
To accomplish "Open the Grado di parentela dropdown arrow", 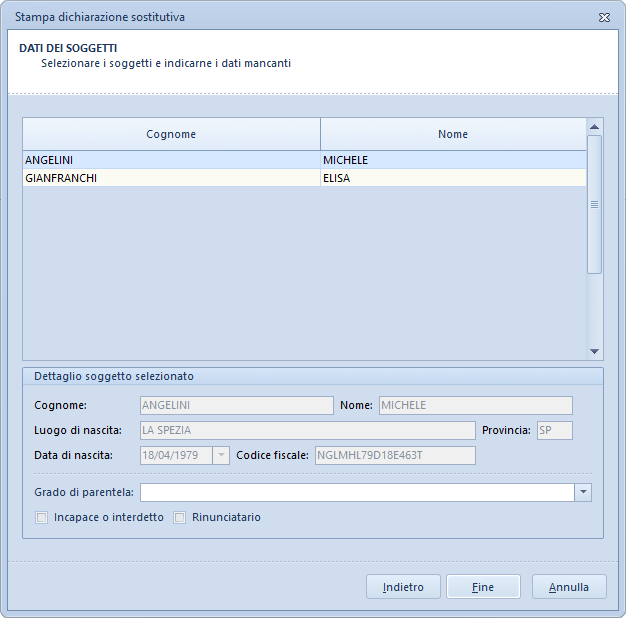I will tap(583, 492).
